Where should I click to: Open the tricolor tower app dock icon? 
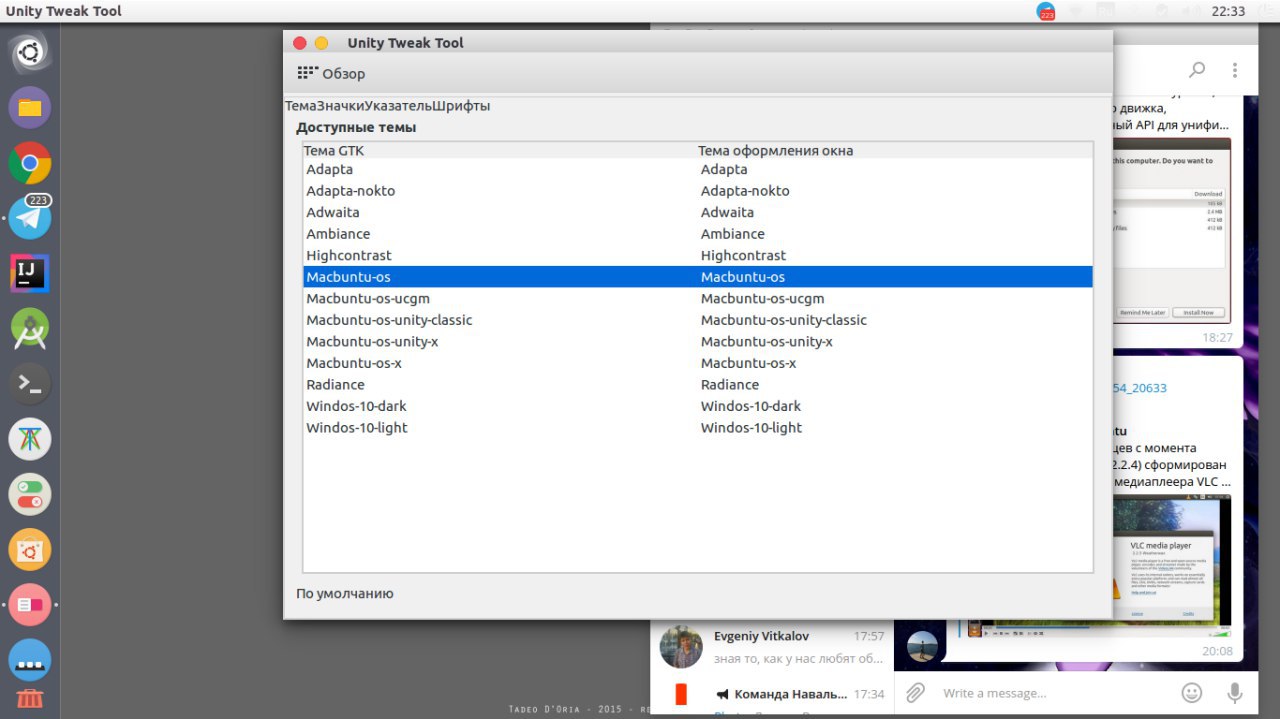point(30,438)
